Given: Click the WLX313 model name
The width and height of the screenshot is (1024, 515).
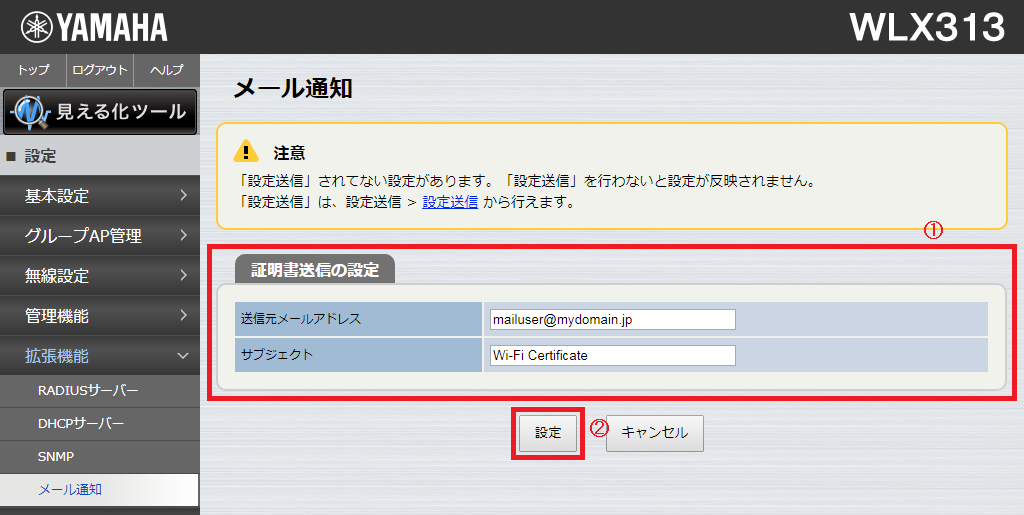Looking at the screenshot, I should (x=927, y=27).
